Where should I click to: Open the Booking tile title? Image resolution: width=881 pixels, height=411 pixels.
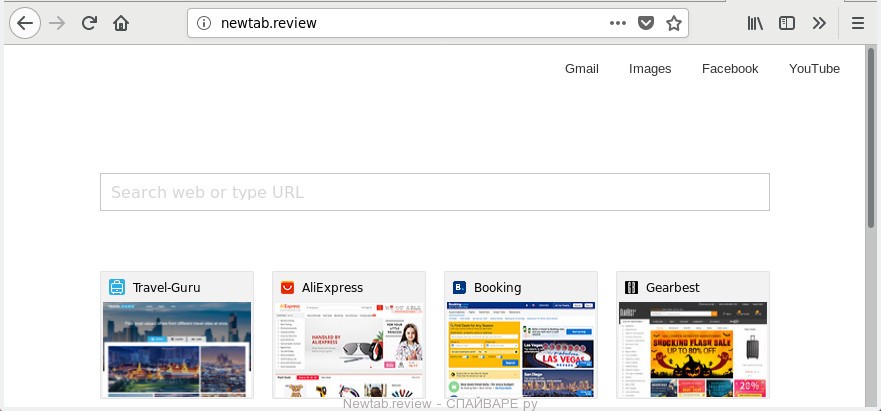pos(497,287)
